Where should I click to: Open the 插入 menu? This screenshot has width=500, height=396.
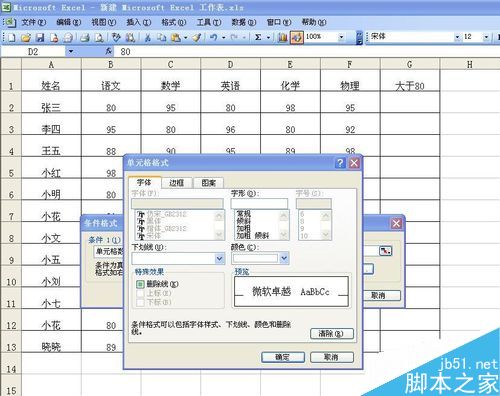[x=139, y=22]
